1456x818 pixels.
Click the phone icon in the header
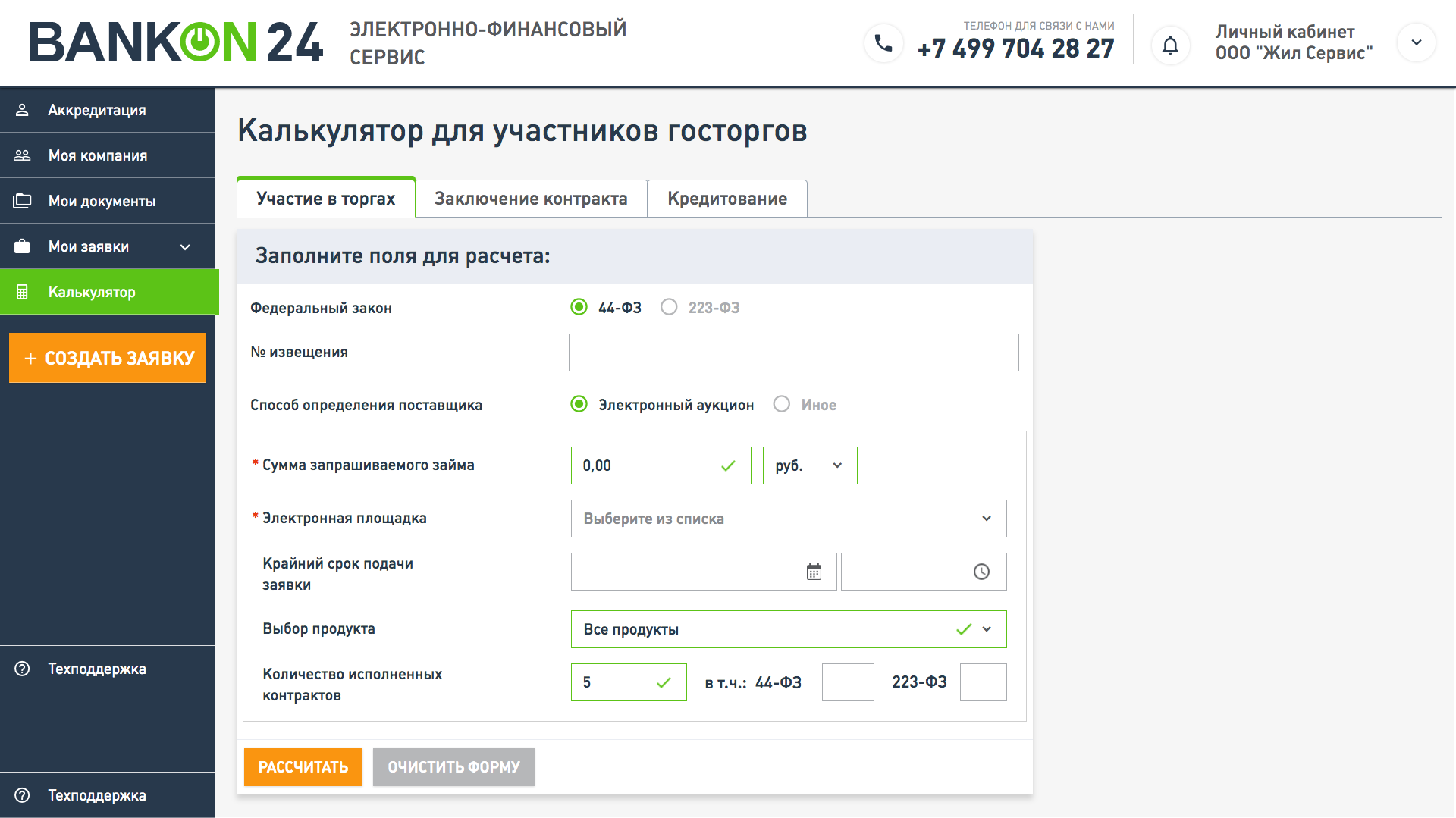[x=883, y=44]
